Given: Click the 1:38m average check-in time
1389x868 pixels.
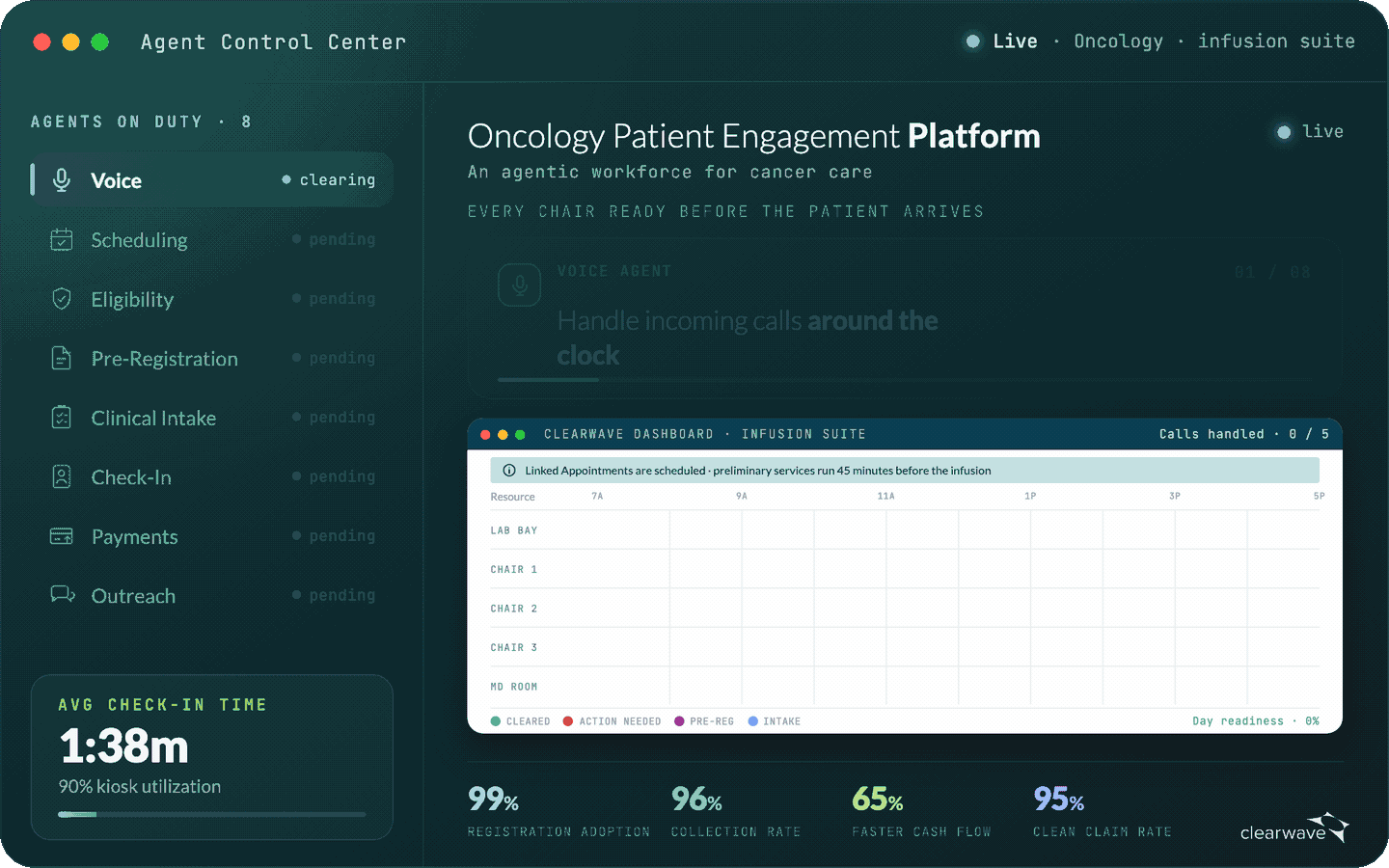Looking at the screenshot, I should (123, 746).
